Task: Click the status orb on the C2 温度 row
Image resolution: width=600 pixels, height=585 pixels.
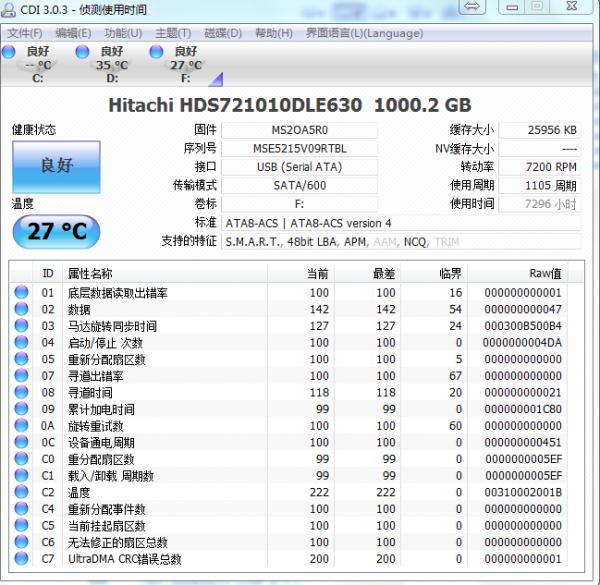Action: click(x=21, y=492)
